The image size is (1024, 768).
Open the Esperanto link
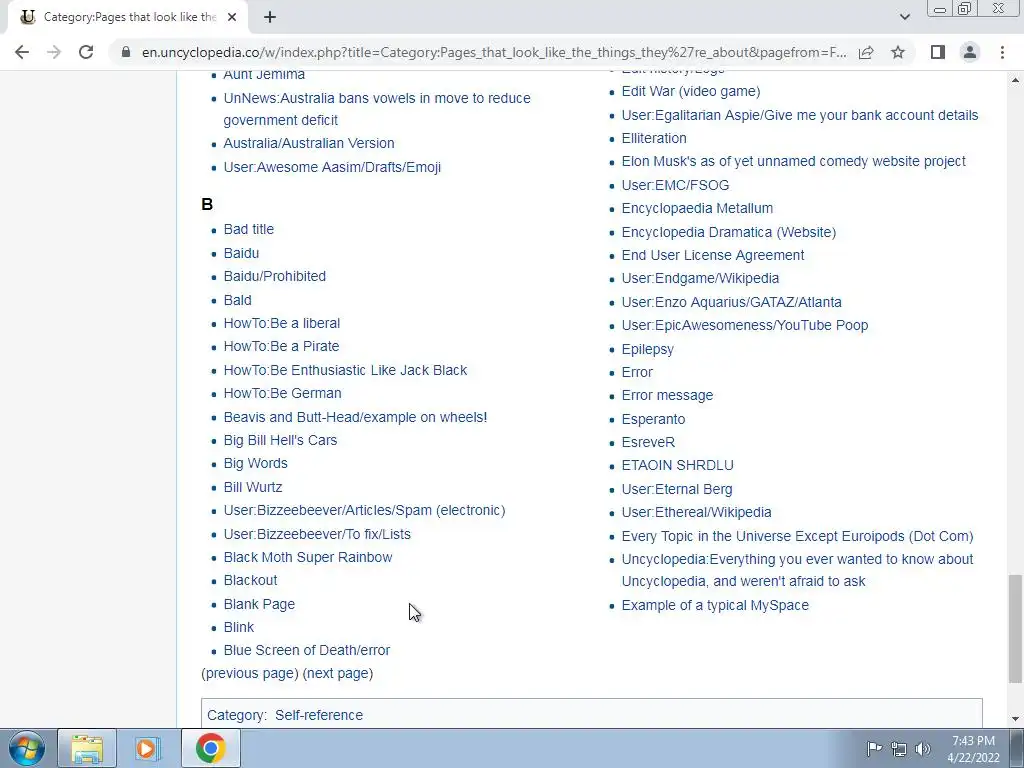[x=653, y=419]
